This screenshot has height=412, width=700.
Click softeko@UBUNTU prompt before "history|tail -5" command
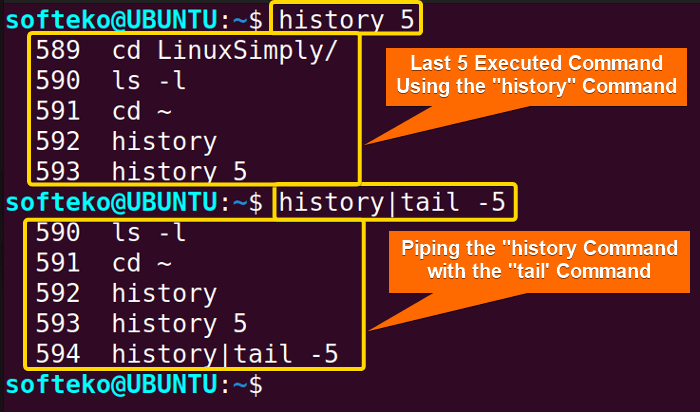[x=134, y=202]
